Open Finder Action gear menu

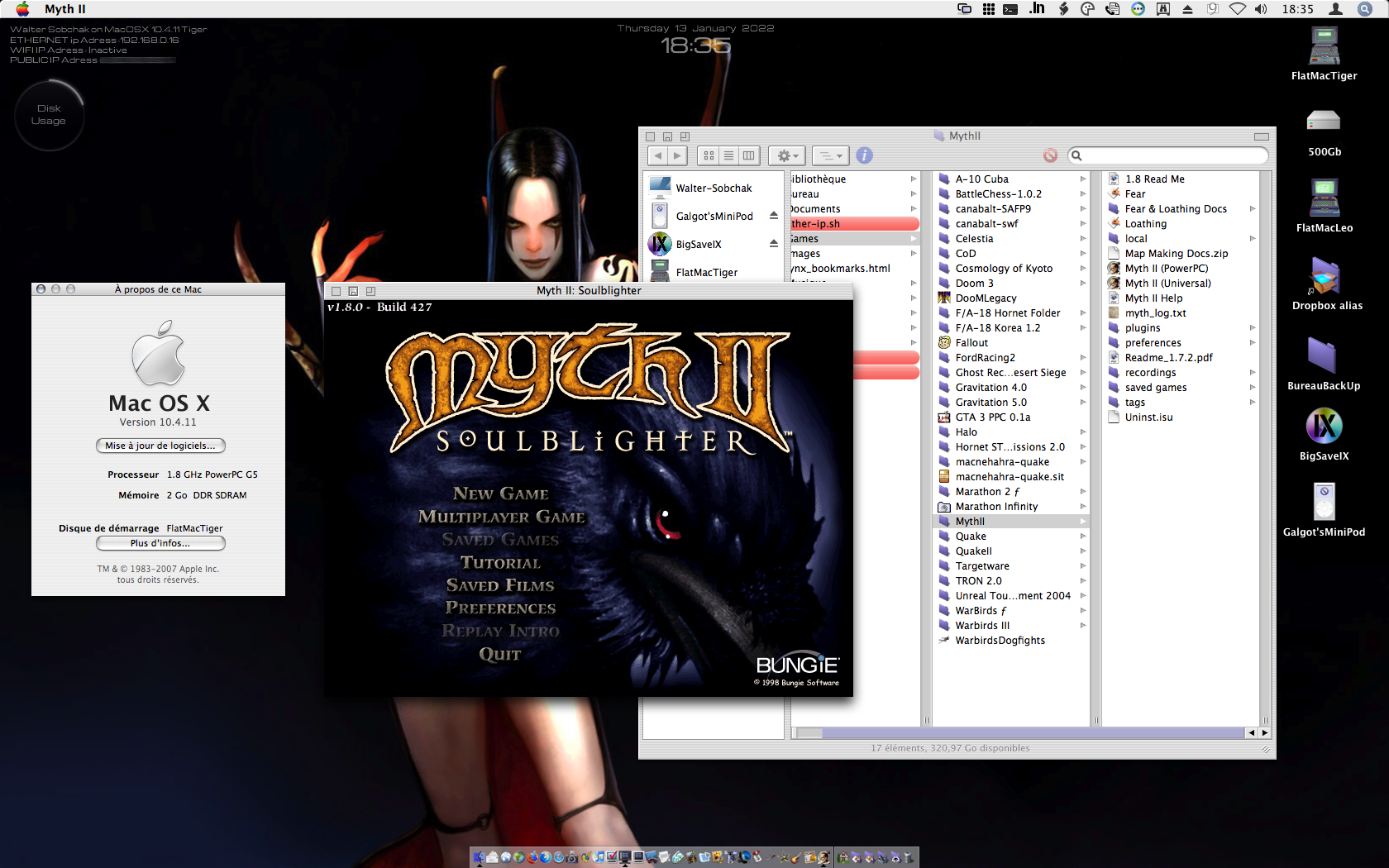pos(787,155)
